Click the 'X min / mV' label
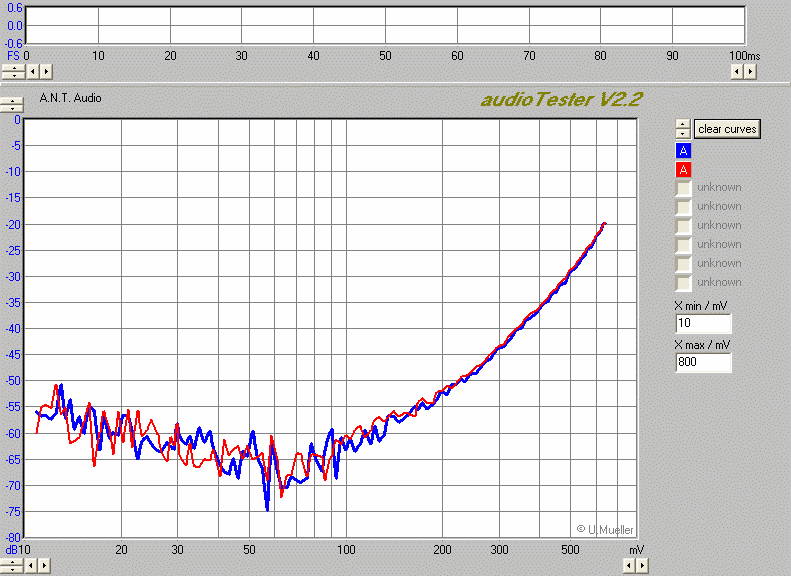This screenshot has height=576, width=791. [701, 306]
